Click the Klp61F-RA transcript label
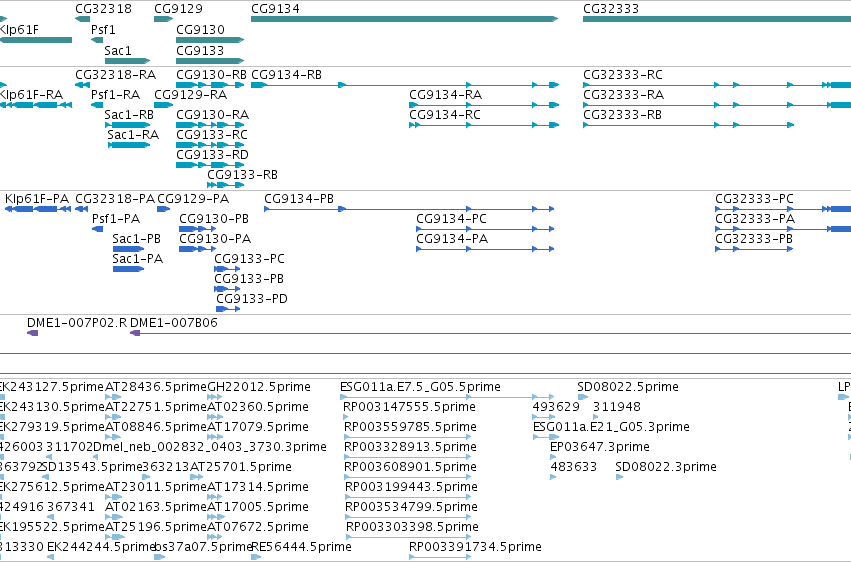 click(x=31, y=94)
